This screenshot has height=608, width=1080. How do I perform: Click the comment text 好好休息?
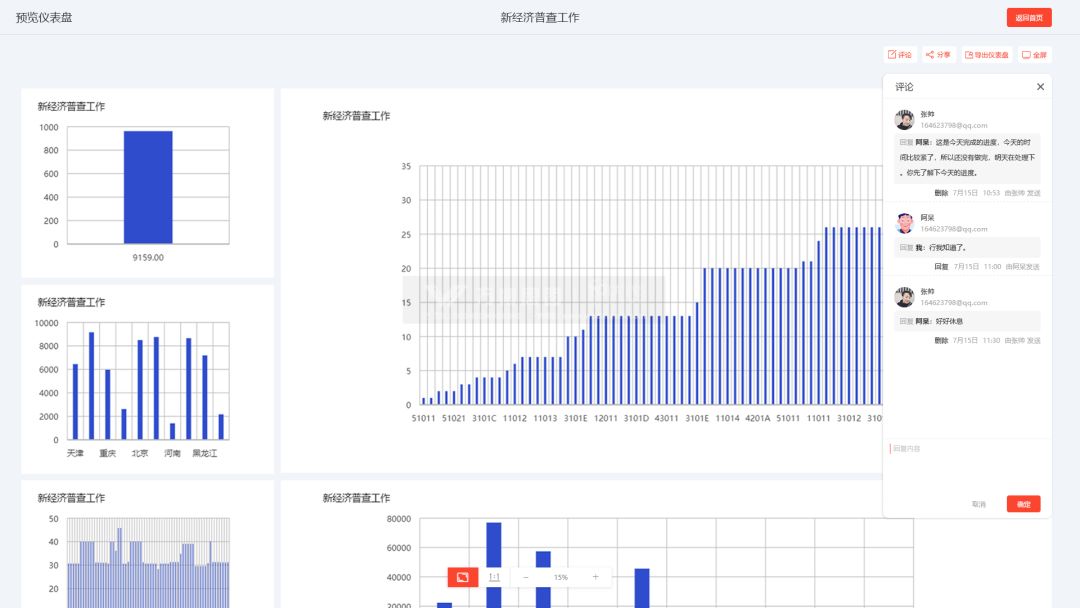(x=949, y=321)
